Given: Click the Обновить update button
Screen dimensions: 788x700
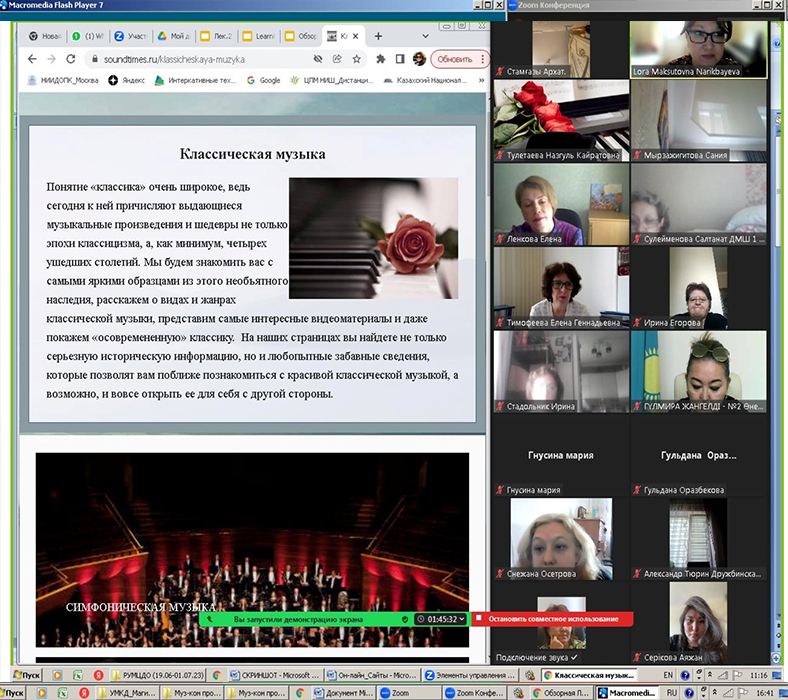Looking at the screenshot, I should (455, 59).
